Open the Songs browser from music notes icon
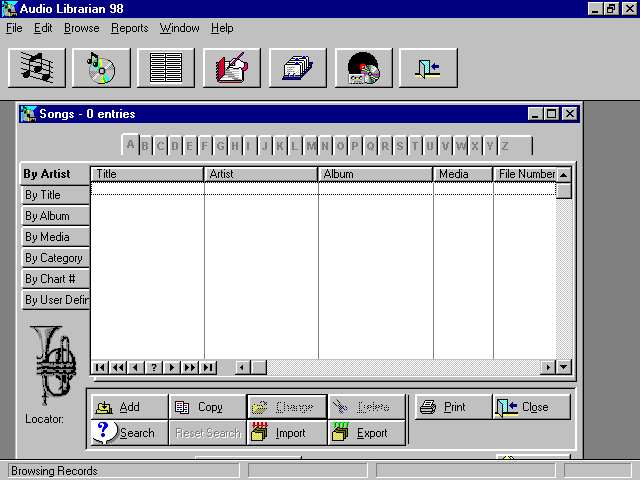This screenshot has height=480, width=640. (37, 68)
